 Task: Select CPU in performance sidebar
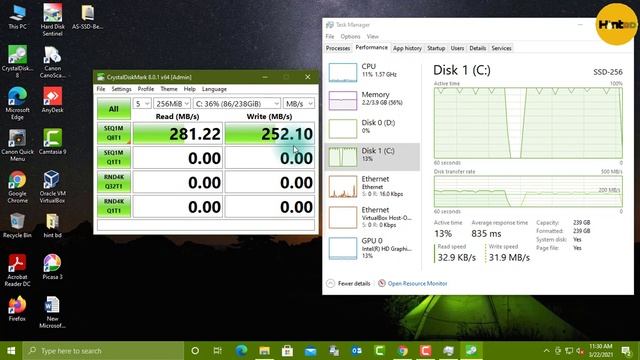[x=372, y=72]
